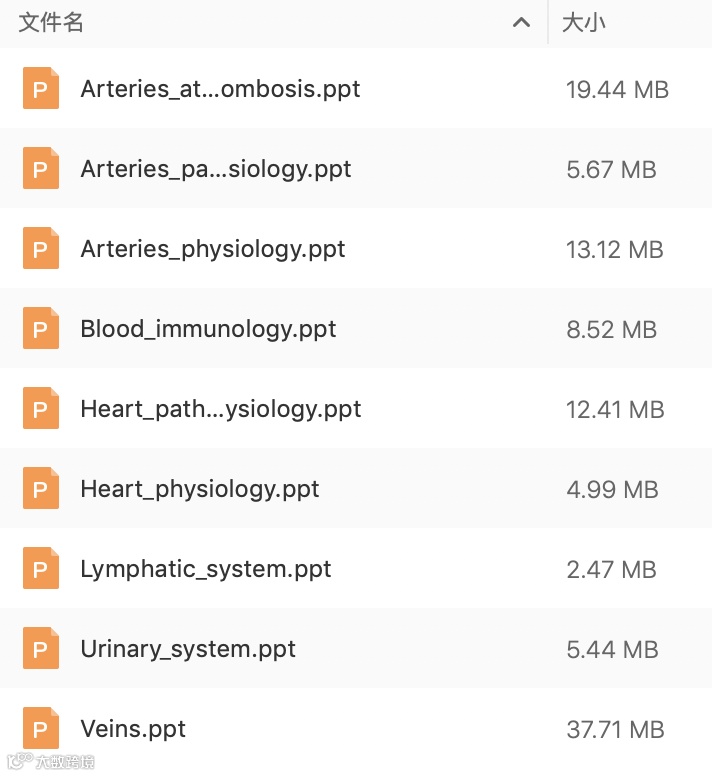
Task: Click the Urinary_system.ppt file name
Action: 188,649
